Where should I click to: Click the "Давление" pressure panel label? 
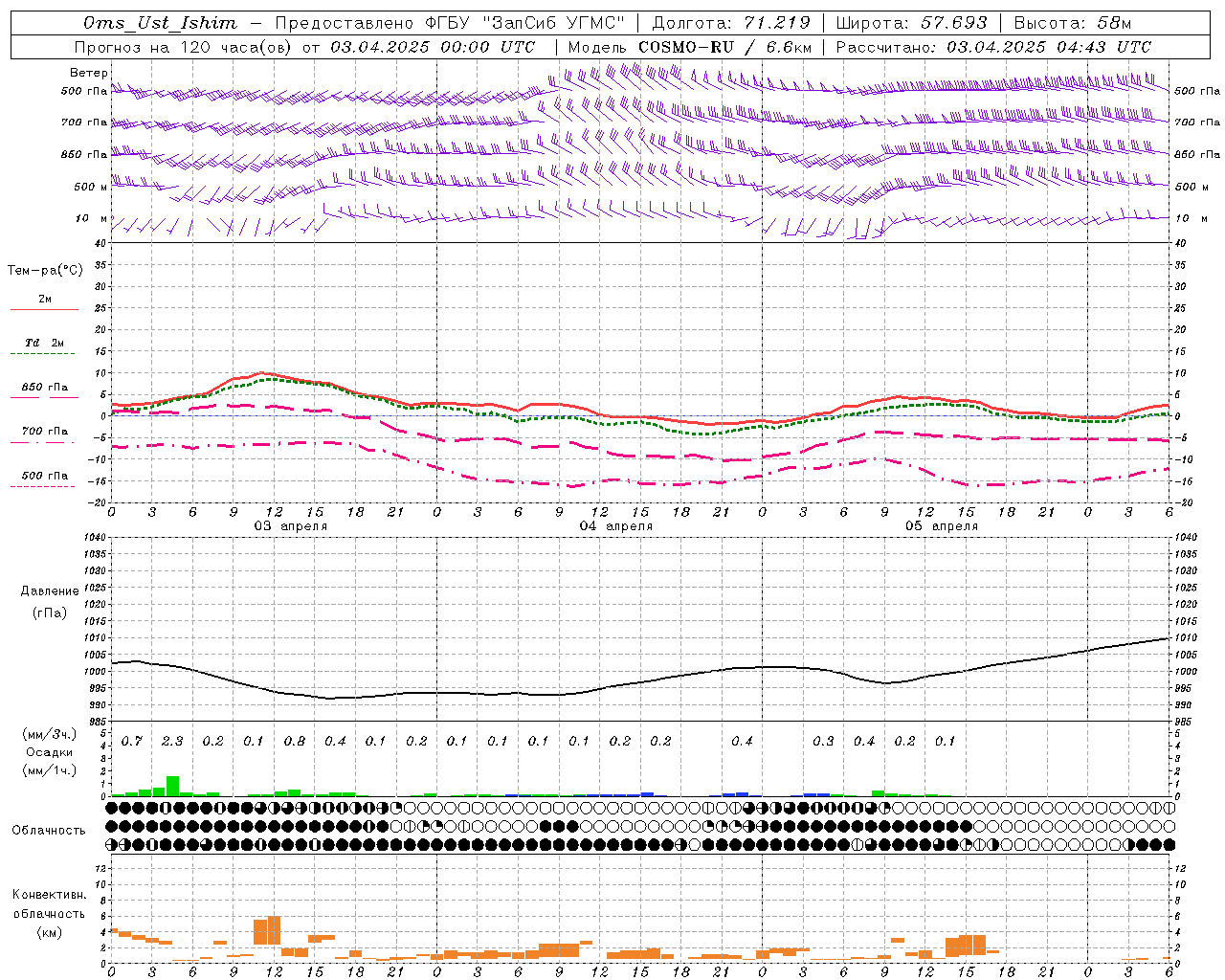pos(50,591)
